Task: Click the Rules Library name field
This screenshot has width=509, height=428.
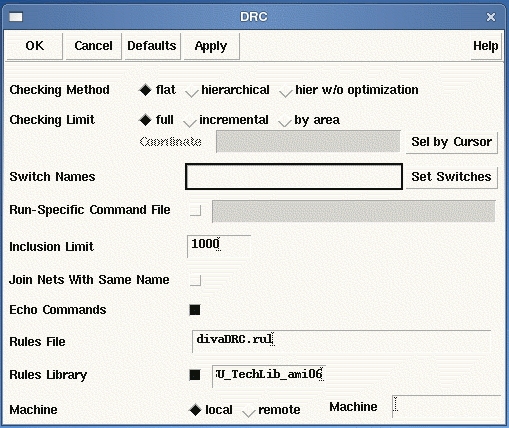Action: (269, 376)
